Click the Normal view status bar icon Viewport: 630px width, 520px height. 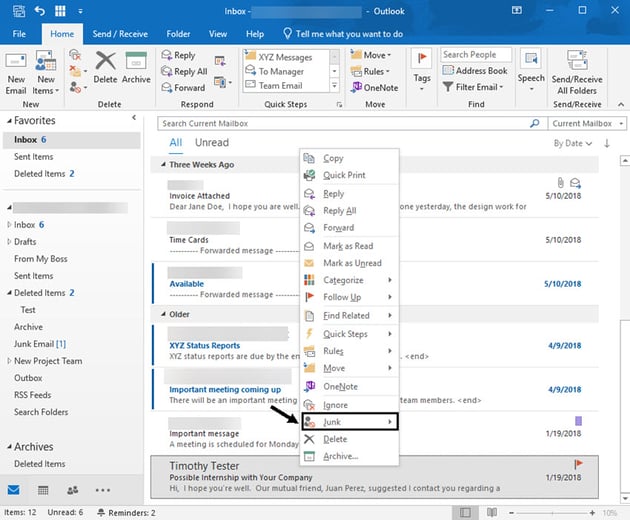coord(465,512)
